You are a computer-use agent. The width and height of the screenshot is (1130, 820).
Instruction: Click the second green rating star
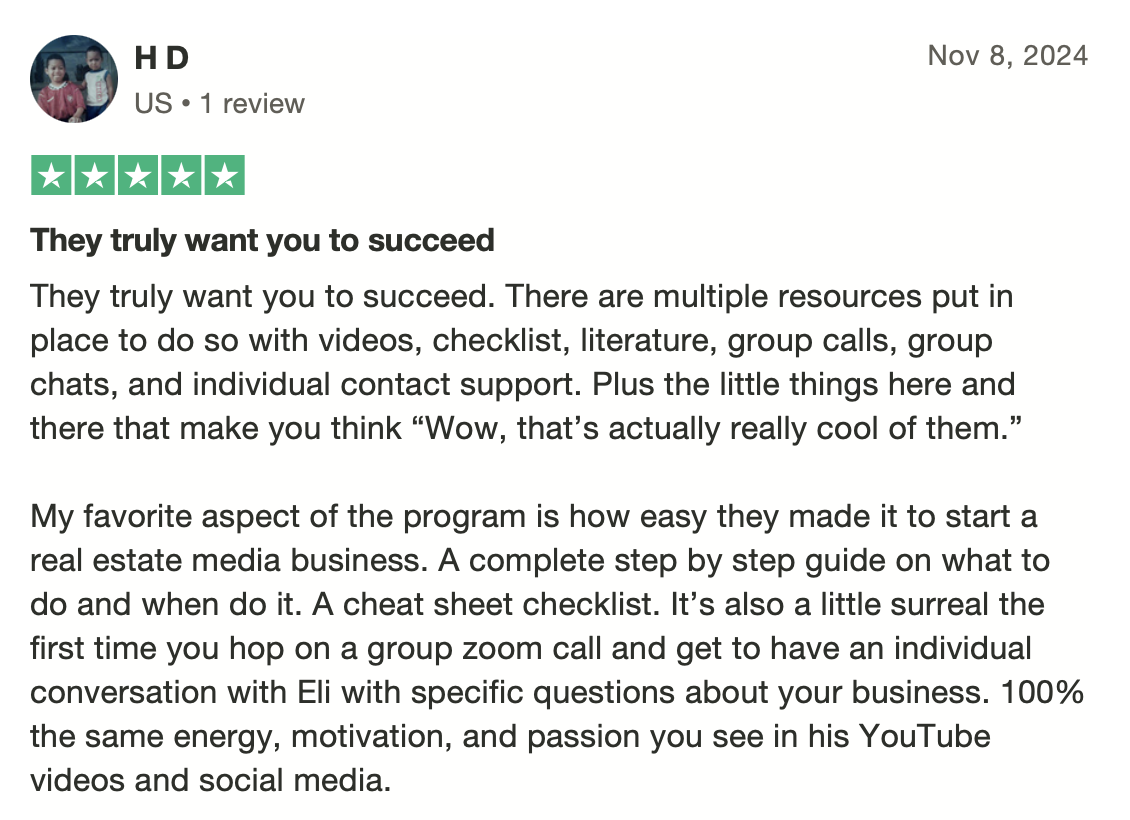[94, 175]
